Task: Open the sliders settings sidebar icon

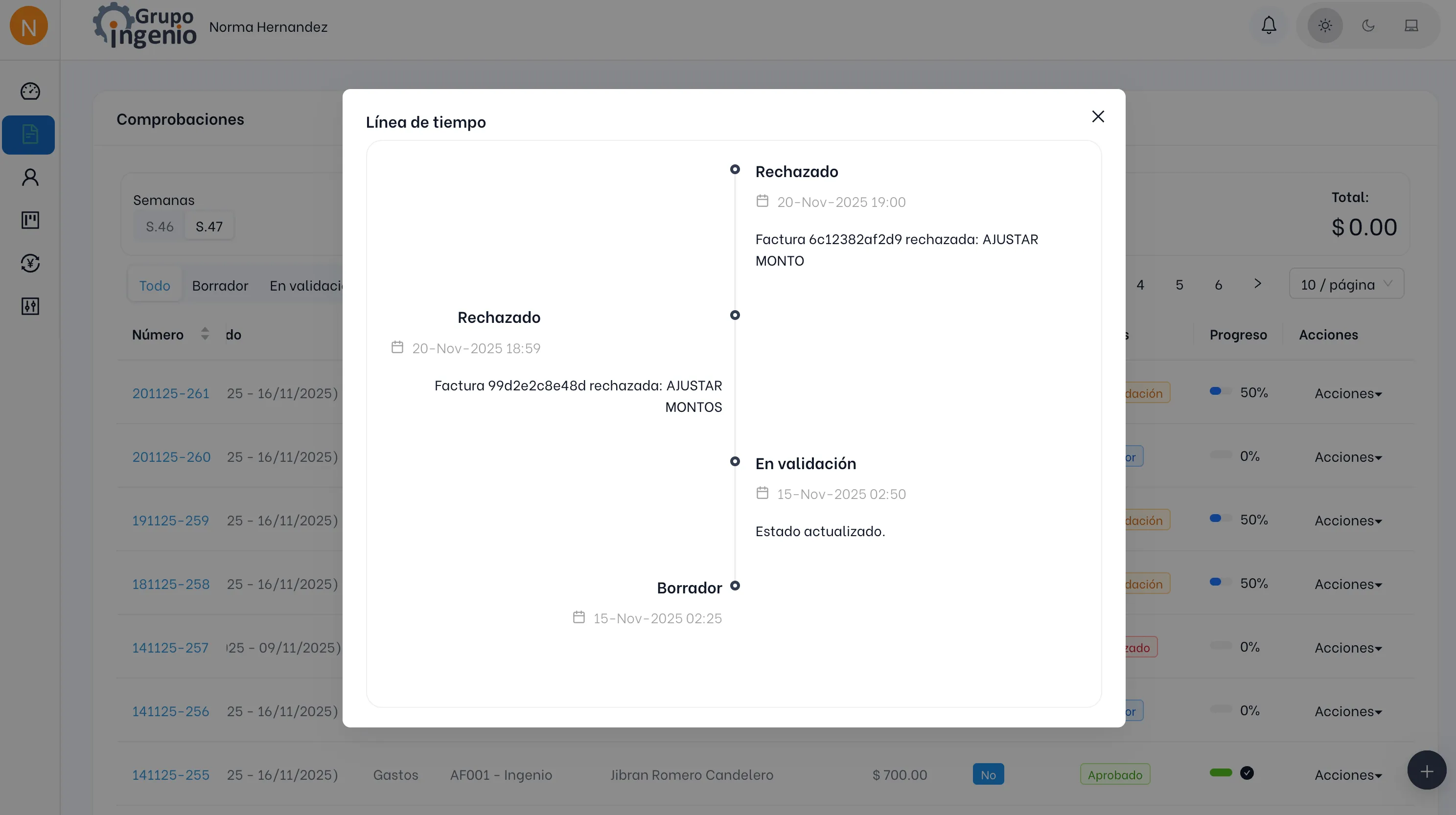Action: point(30,306)
